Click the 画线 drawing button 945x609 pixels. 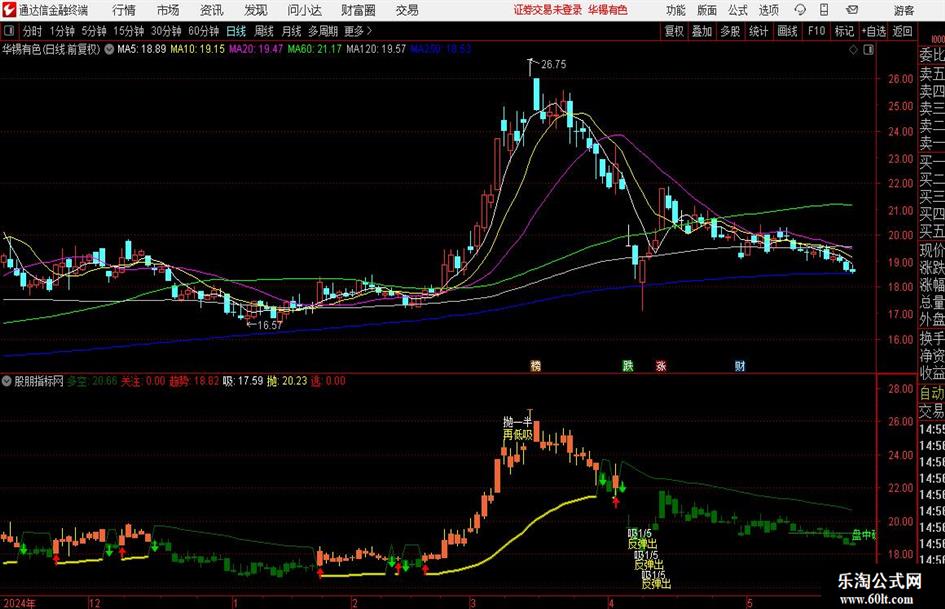787,31
